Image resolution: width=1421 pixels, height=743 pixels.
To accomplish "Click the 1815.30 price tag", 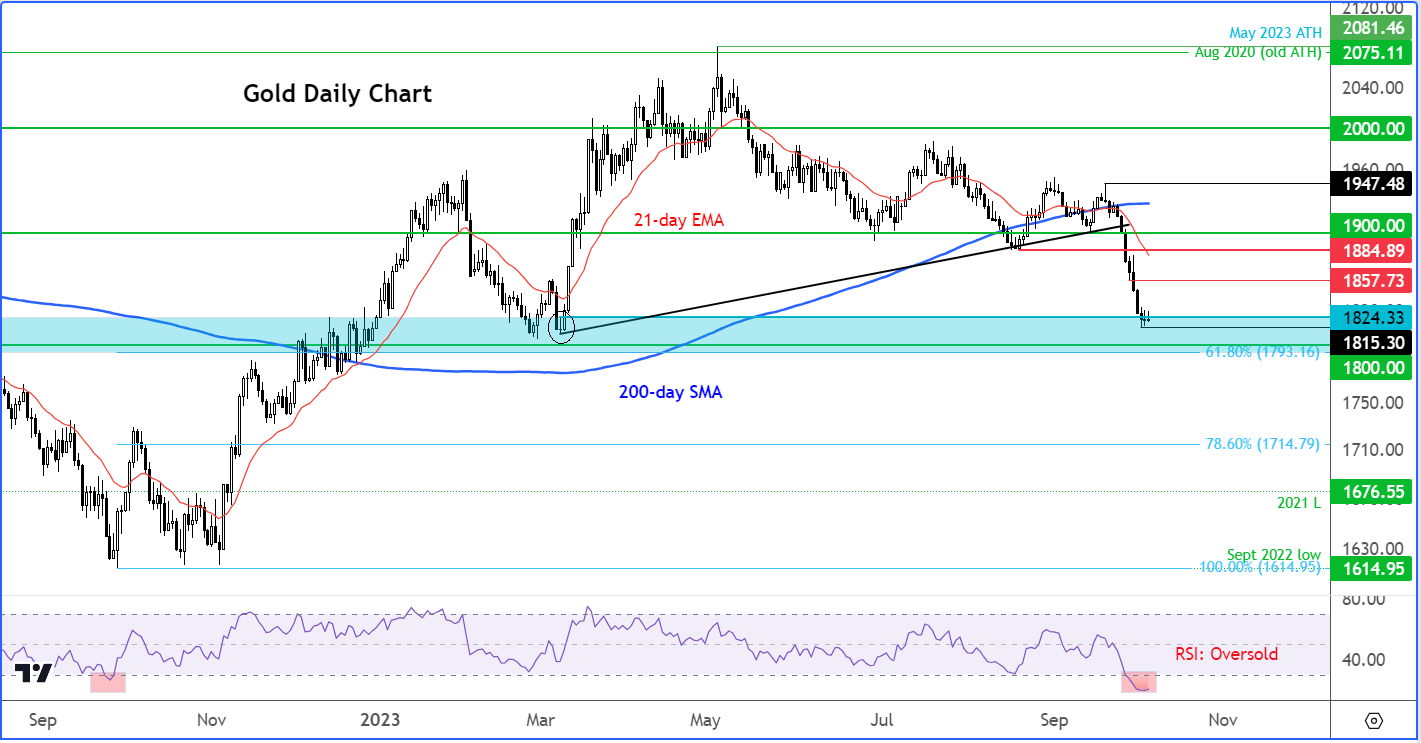I will (x=1370, y=342).
